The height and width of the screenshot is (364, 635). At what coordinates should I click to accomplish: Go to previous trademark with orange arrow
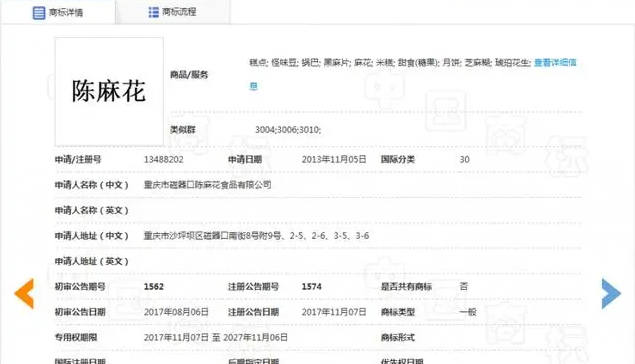click(x=24, y=294)
